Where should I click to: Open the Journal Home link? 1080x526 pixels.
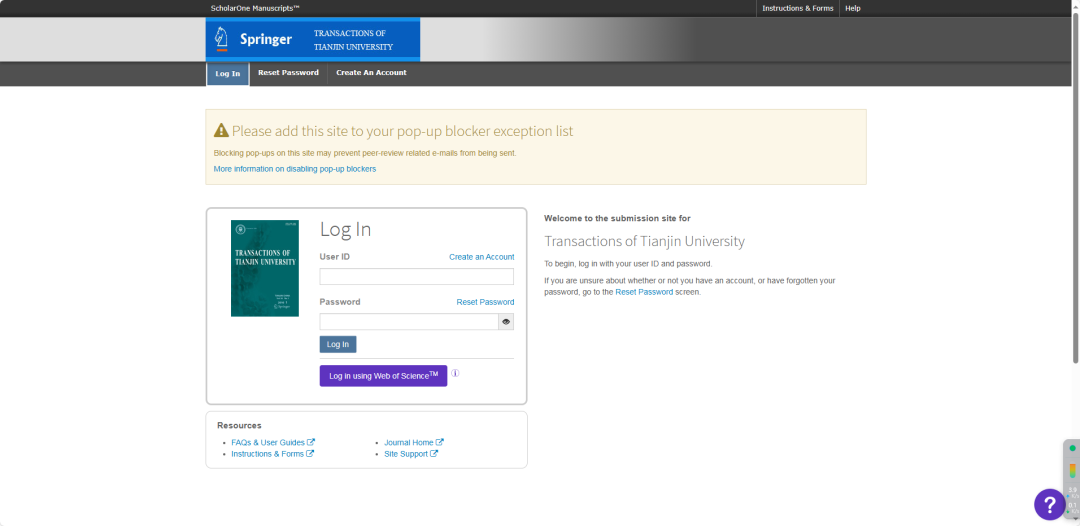click(409, 443)
